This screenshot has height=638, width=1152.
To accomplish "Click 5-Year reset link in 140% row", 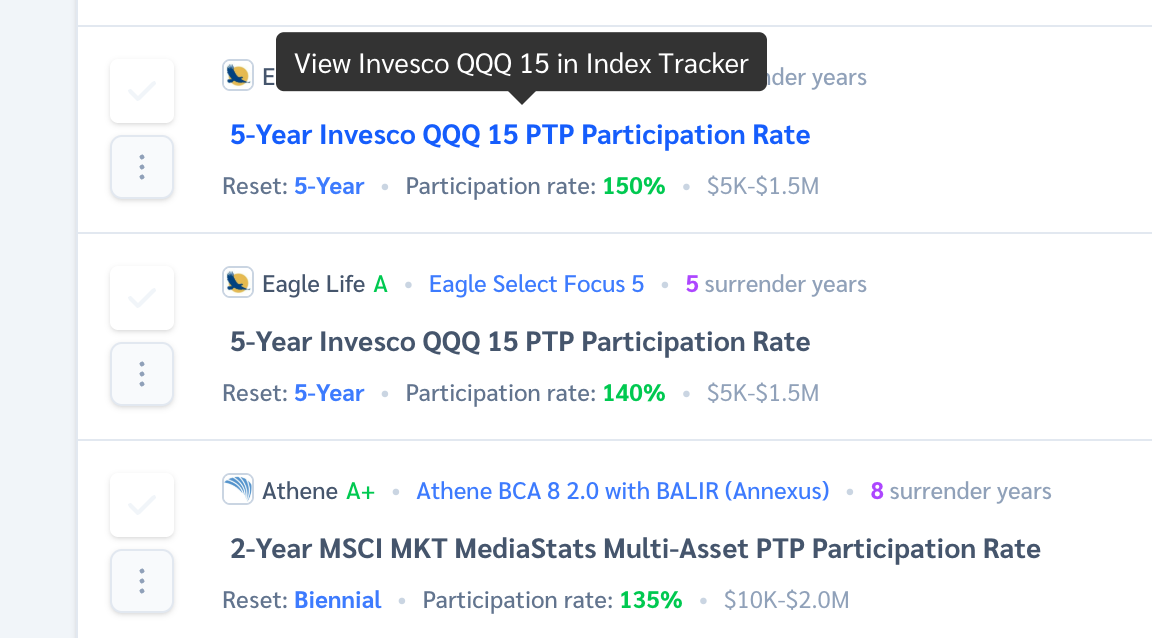I will (x=329, y=393).
